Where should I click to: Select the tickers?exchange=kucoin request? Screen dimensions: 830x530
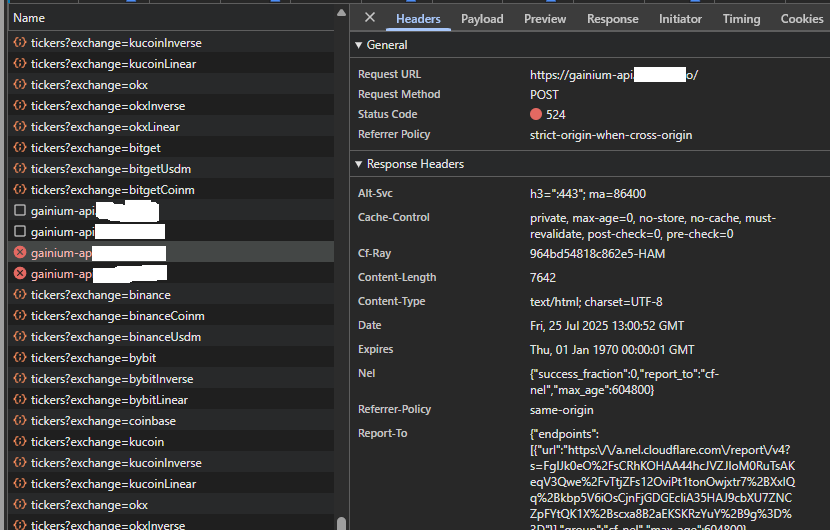click(x=170, y=442)
